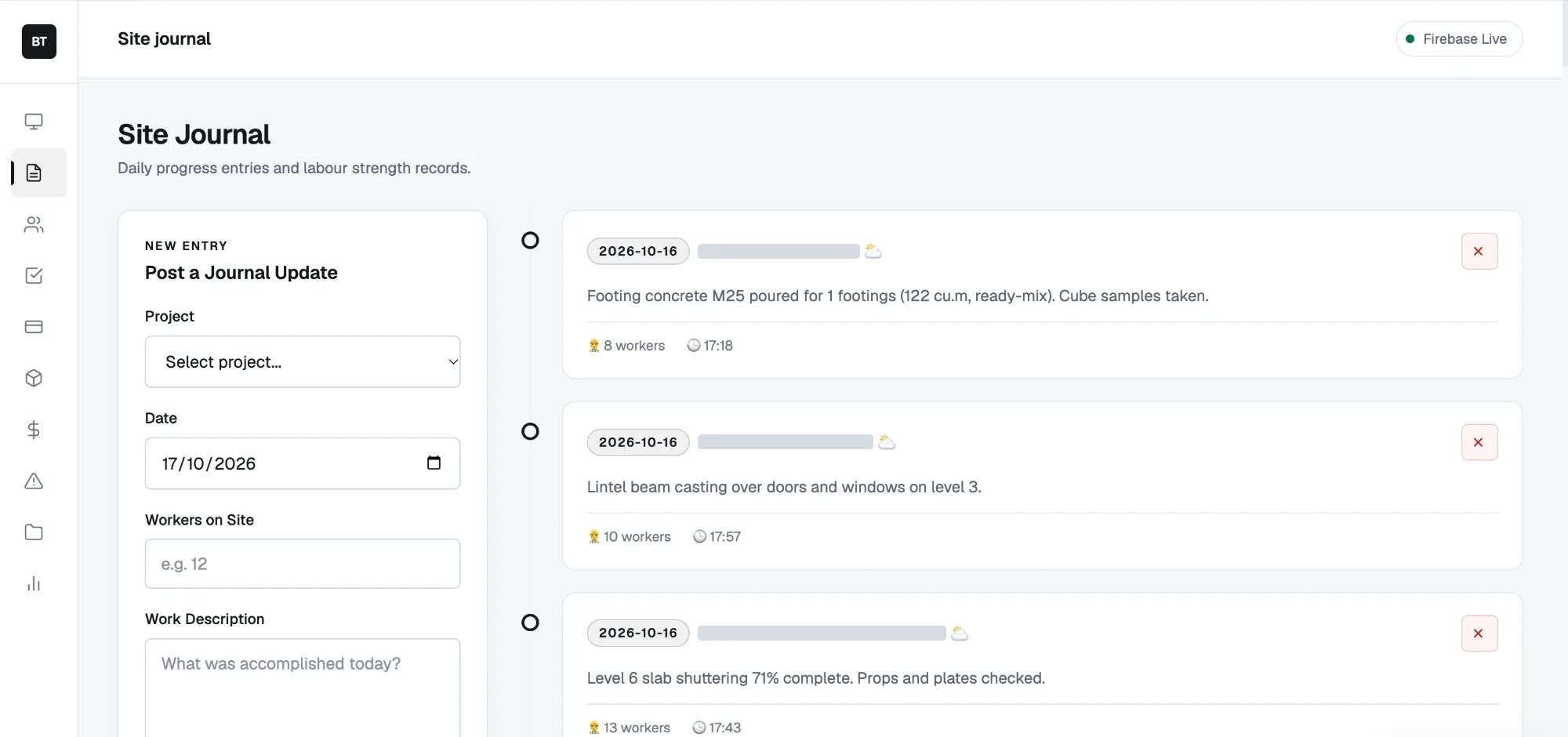Click the date badge on slab shuttering entry
Image resolution: width=1568 pixels, height=737 pixels.
coord(638,633)
